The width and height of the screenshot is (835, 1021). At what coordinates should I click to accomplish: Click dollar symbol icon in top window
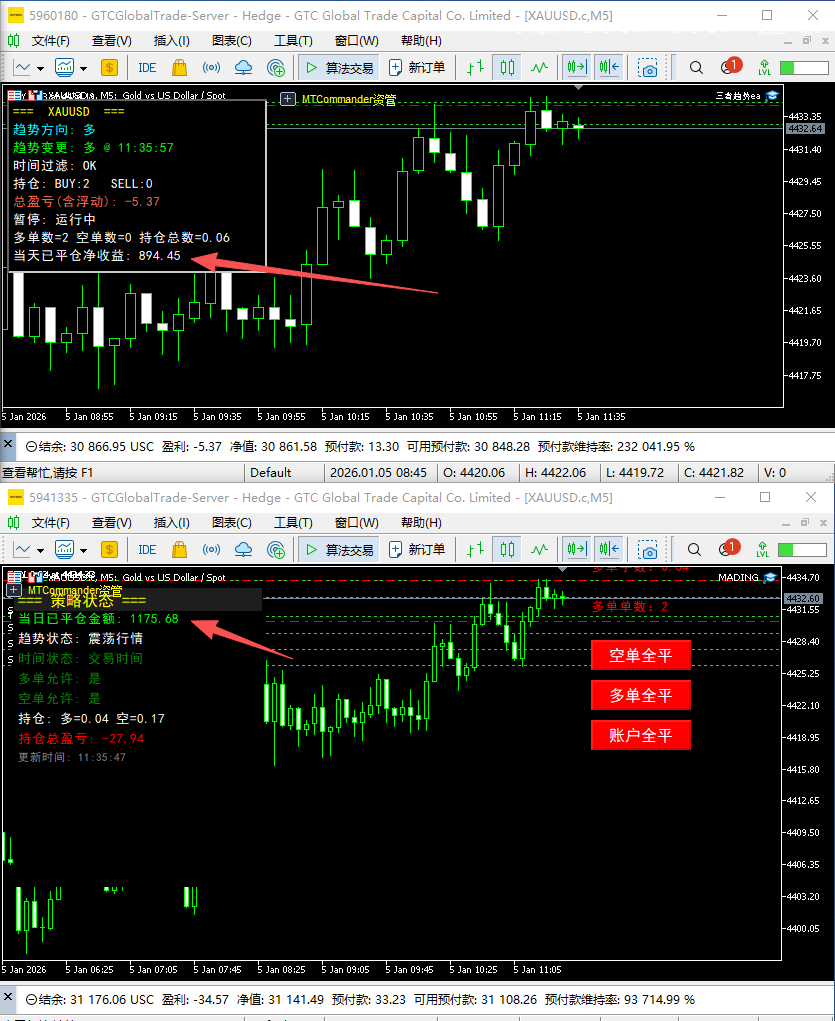(x=109, y=68)
